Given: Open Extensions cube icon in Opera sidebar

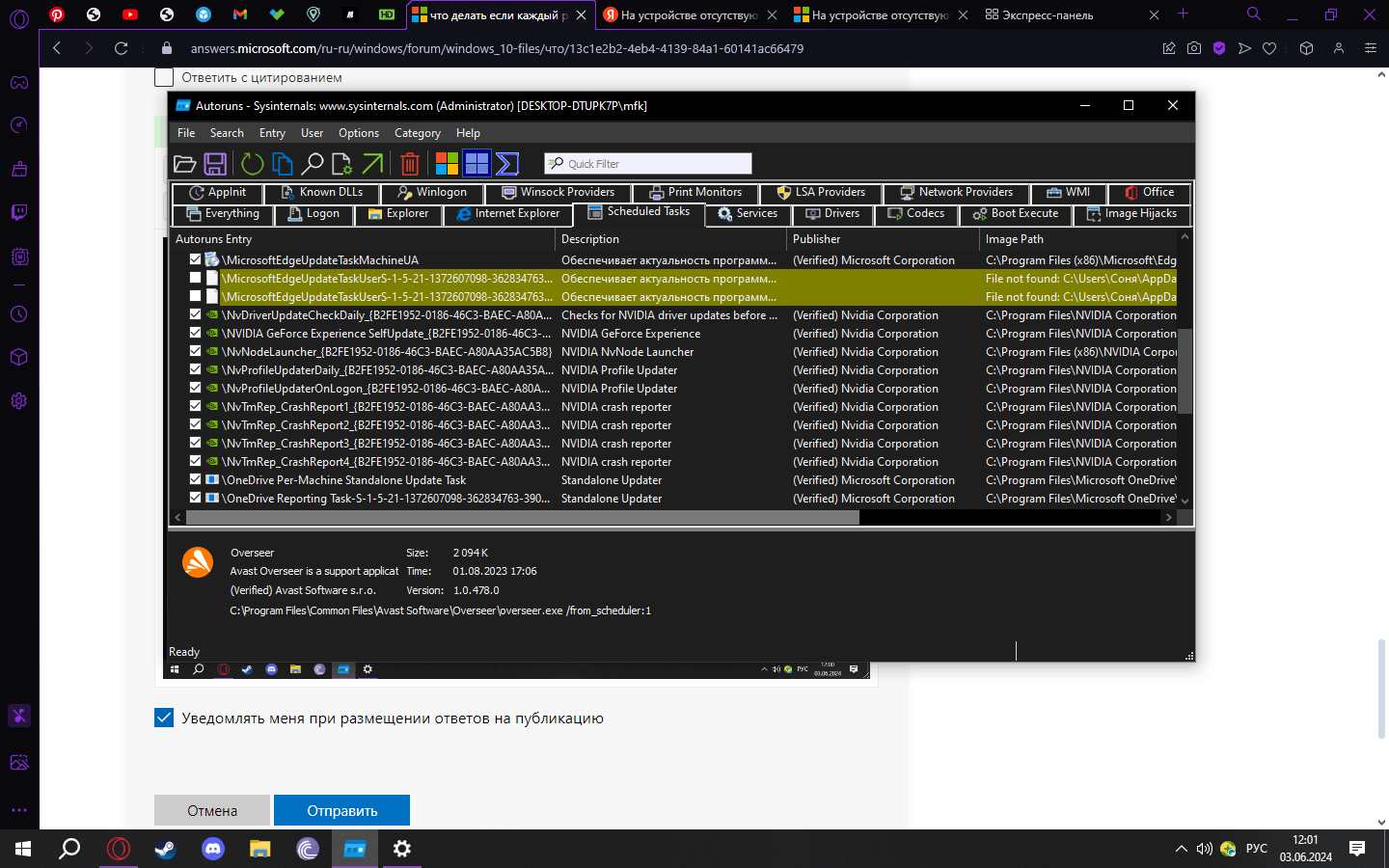Looking at the screenshot, I should pos(19,357).
